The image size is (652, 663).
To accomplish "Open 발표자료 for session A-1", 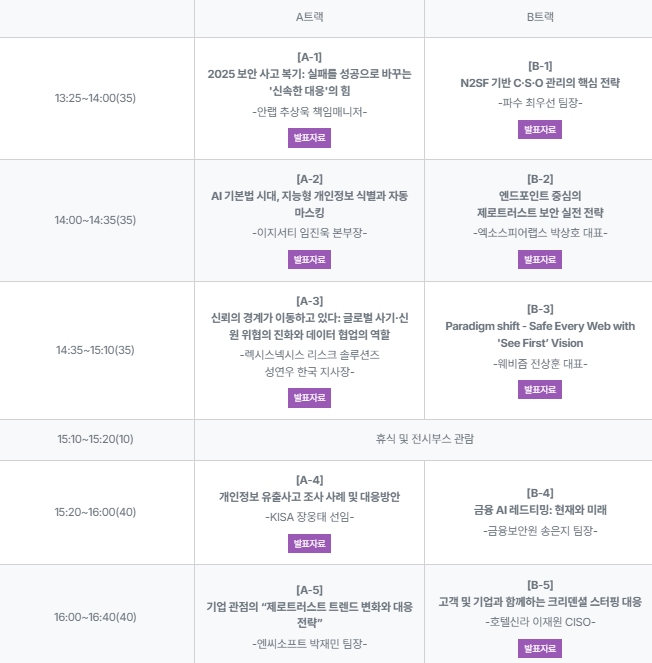I will click(x=309, y=138).
